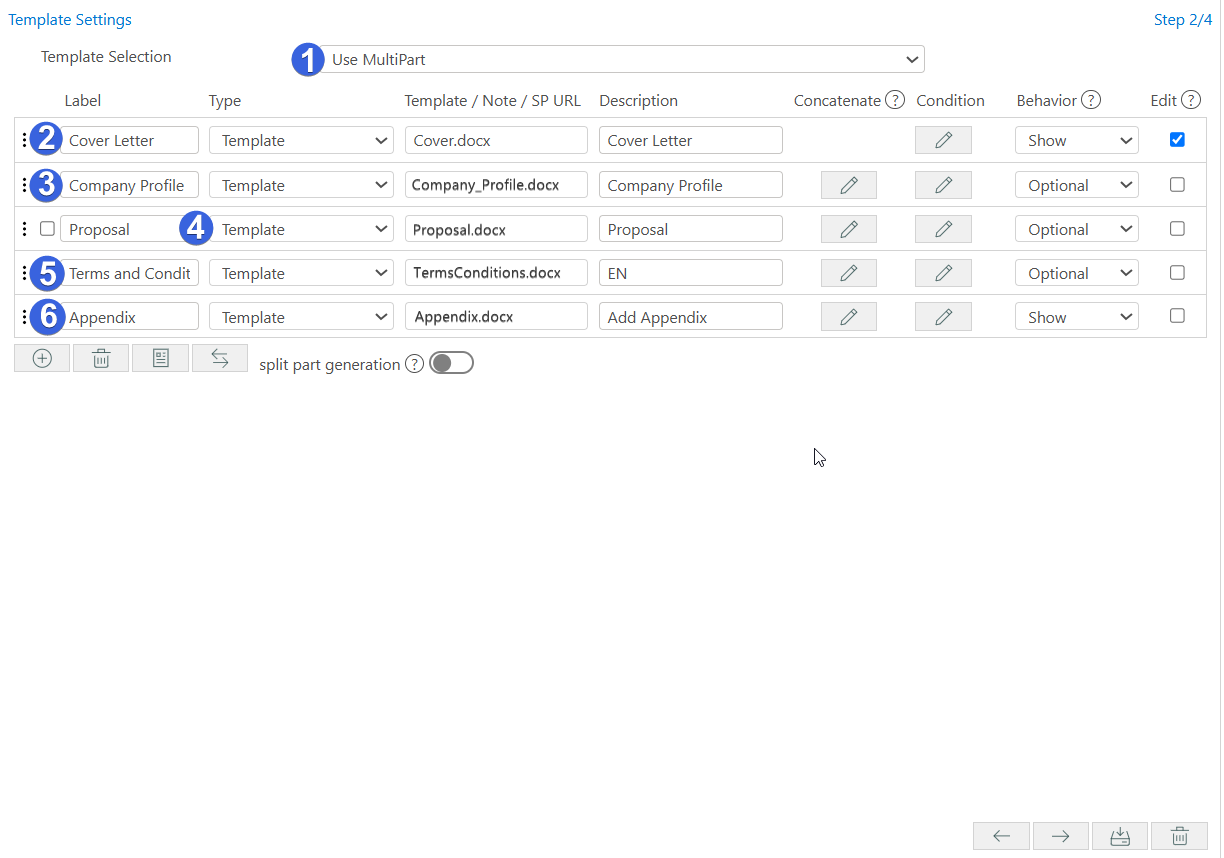Open the Concatenate editor for Company Profile
The image size is (1224, 858).
pos(848,185)
